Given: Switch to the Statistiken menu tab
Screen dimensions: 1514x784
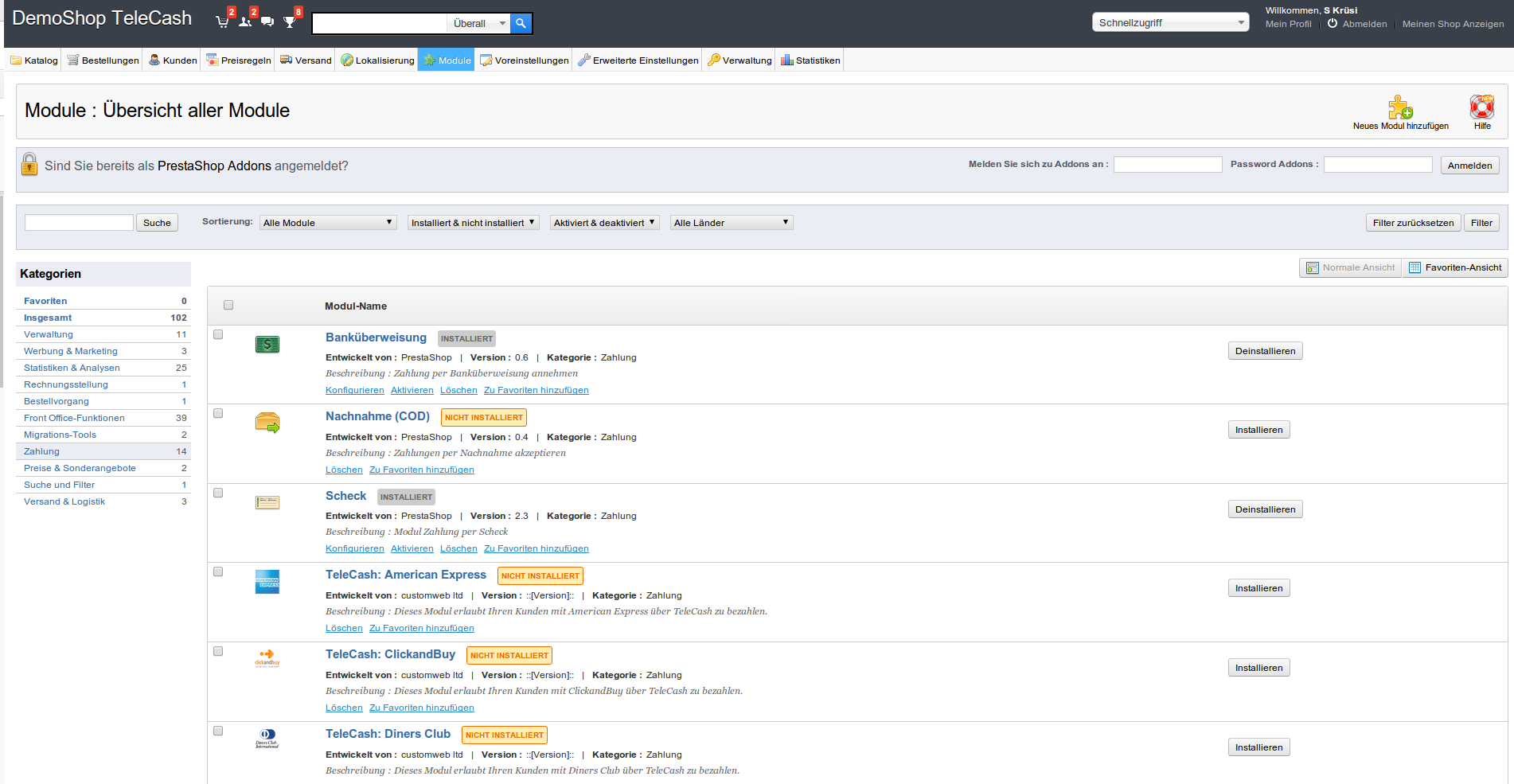Looking at the screenshot, I should coord(810,60).
